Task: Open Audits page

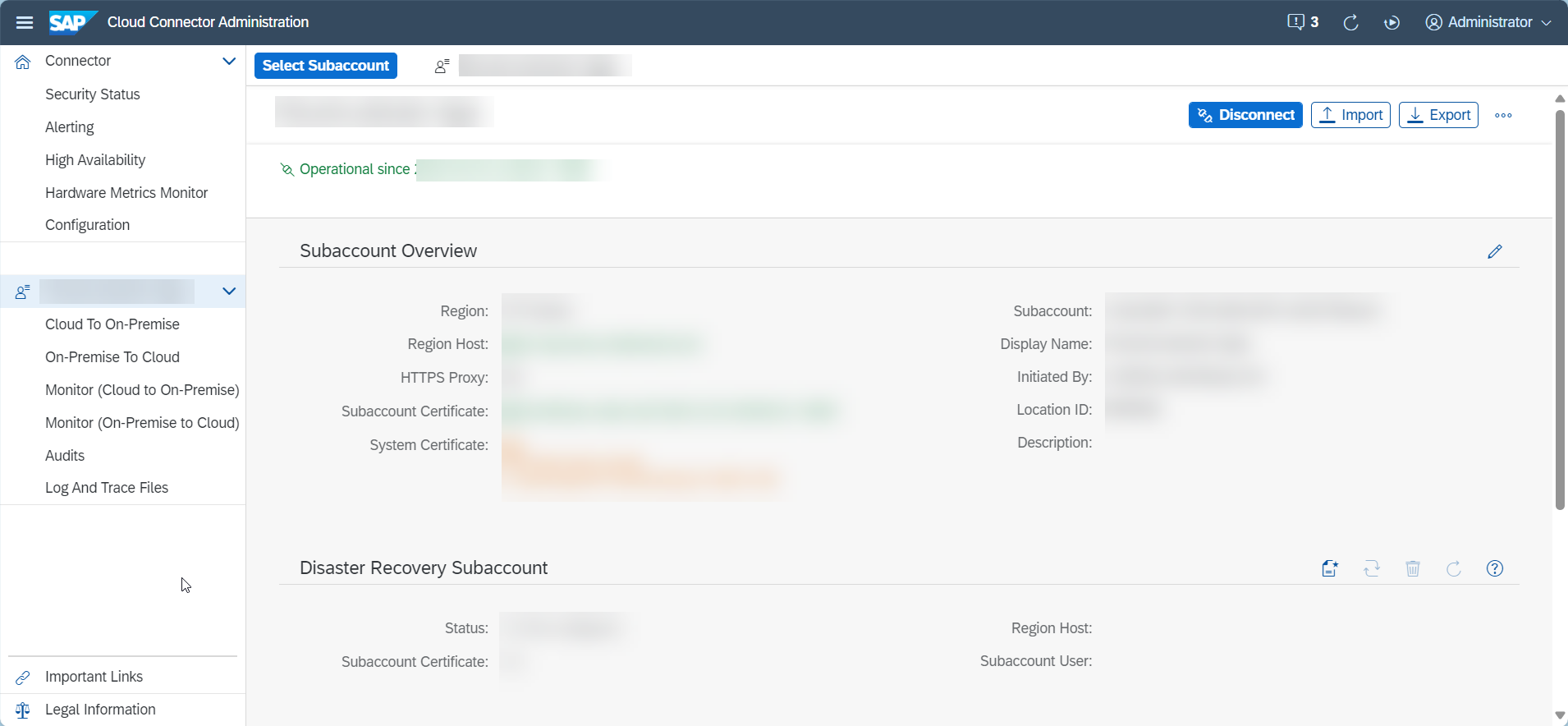Action: coord(65,456)
